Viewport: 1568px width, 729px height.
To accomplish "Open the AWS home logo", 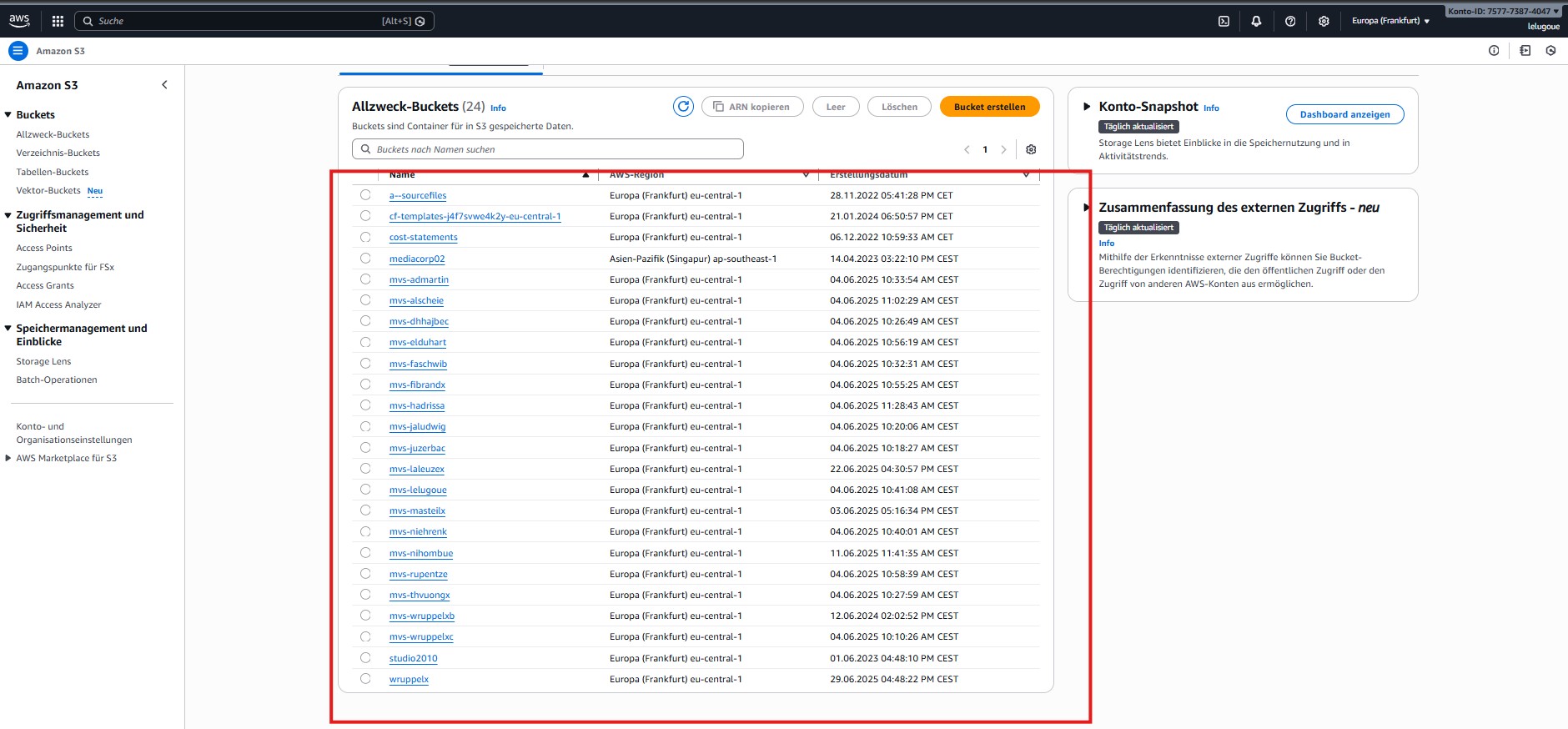I will click(x=19, y=21).
